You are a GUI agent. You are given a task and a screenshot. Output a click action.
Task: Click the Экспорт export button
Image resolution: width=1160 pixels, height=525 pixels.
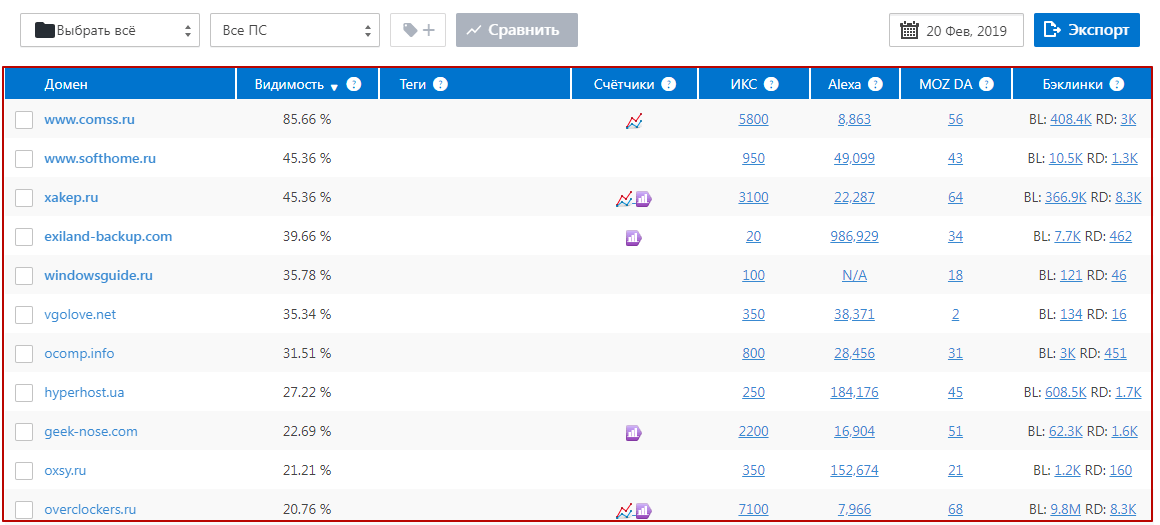1087,30
